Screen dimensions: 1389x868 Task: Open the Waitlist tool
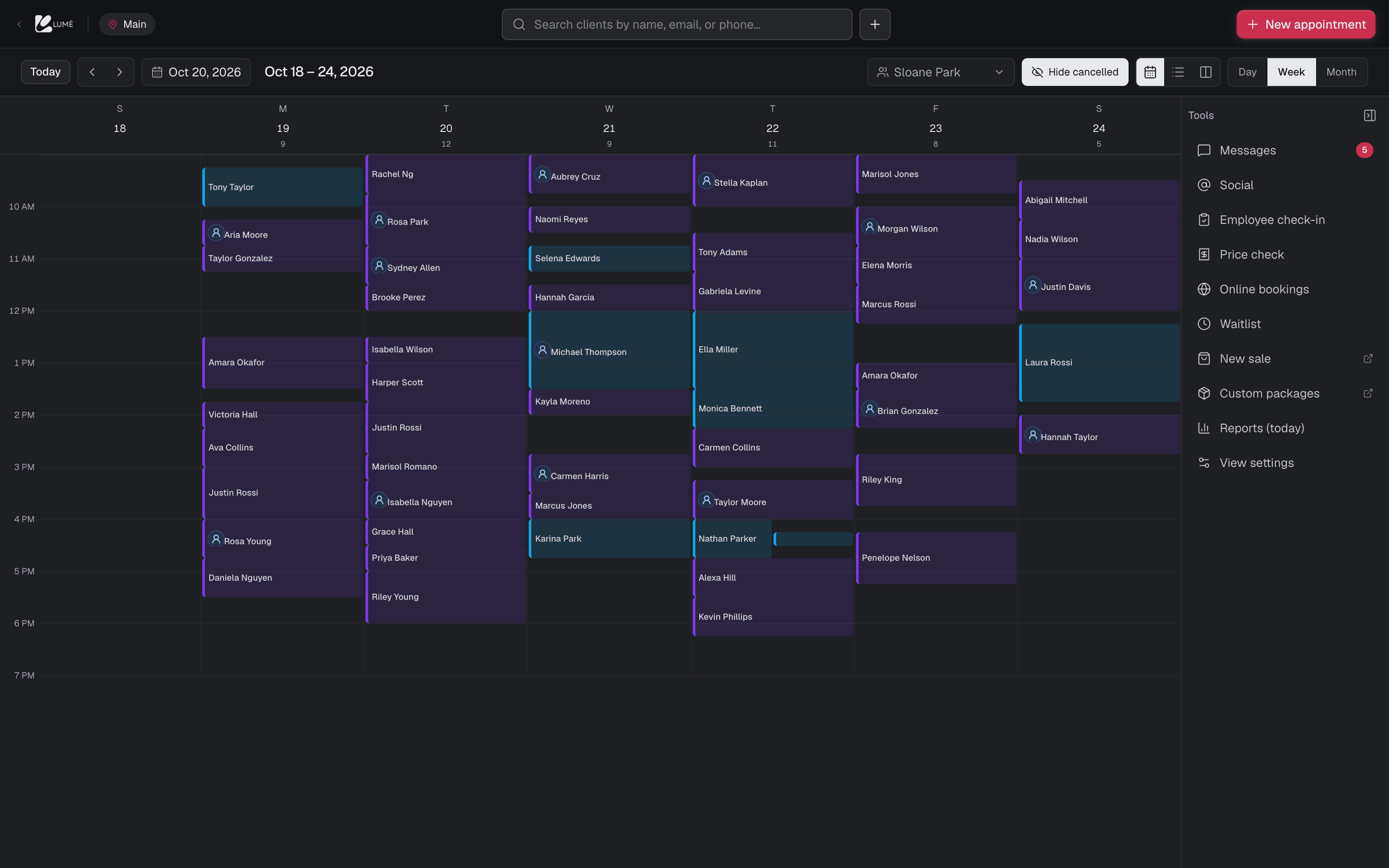point(1284,324)
